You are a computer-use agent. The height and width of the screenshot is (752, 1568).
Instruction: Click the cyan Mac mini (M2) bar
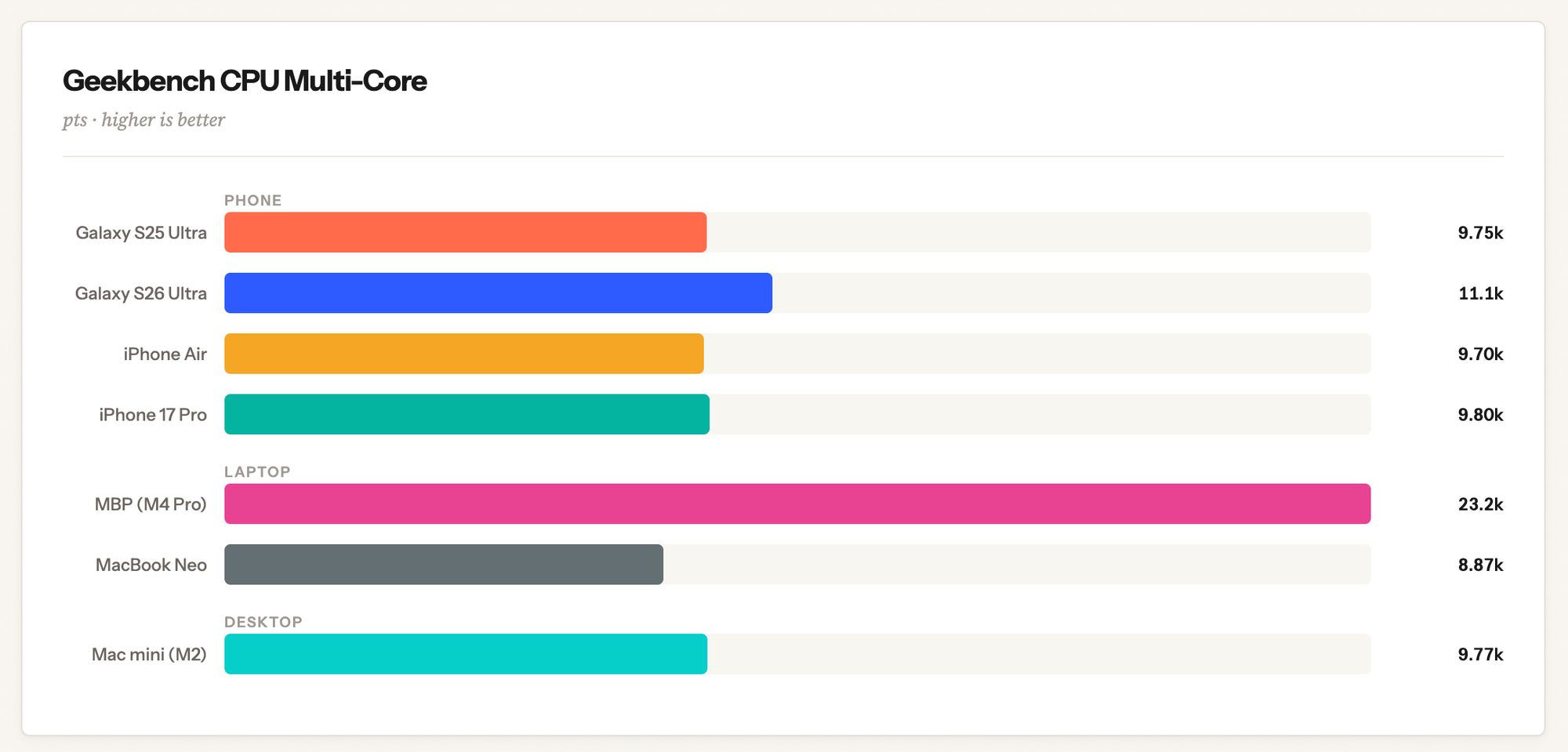coord(466,654)
